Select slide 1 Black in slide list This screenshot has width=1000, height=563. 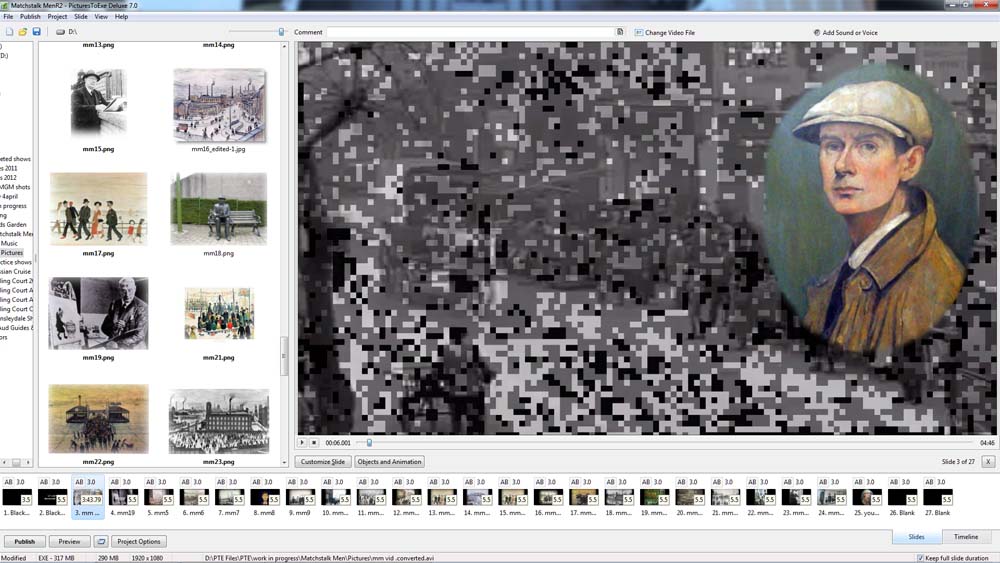coord(17,498)
